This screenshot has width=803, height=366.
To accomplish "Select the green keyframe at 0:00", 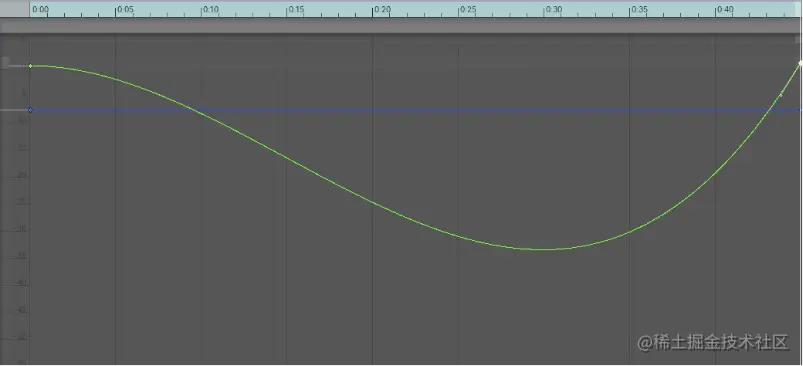I will 31,66.
